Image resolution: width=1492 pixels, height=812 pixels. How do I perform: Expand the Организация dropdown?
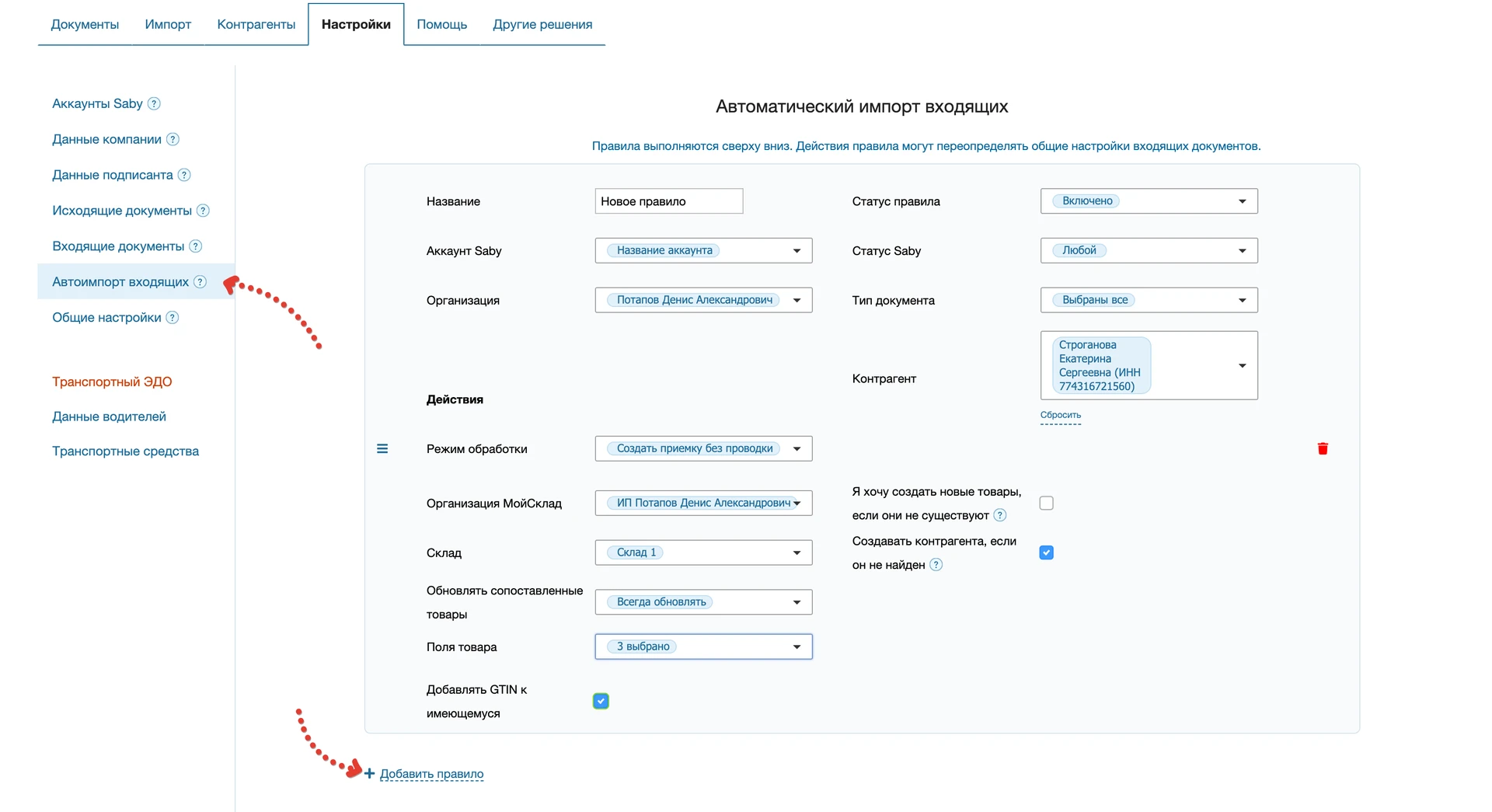703,300
